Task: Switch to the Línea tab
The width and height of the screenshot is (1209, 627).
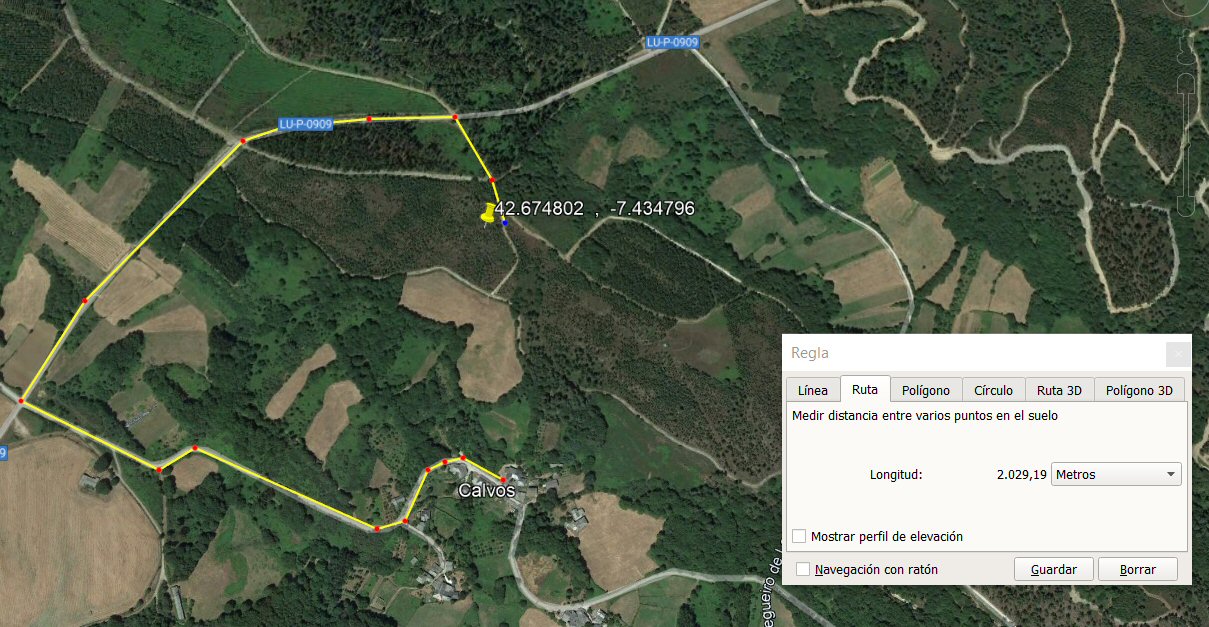Action: click(x=813, y=390)
